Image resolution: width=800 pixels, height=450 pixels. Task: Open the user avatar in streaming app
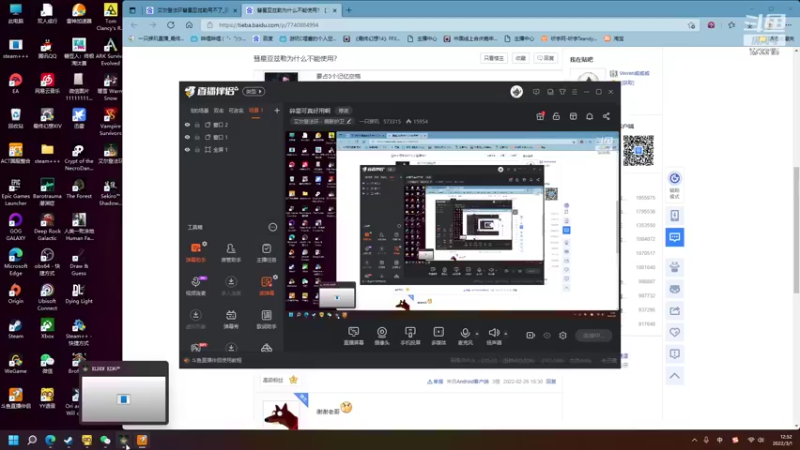tap(516, 91)
